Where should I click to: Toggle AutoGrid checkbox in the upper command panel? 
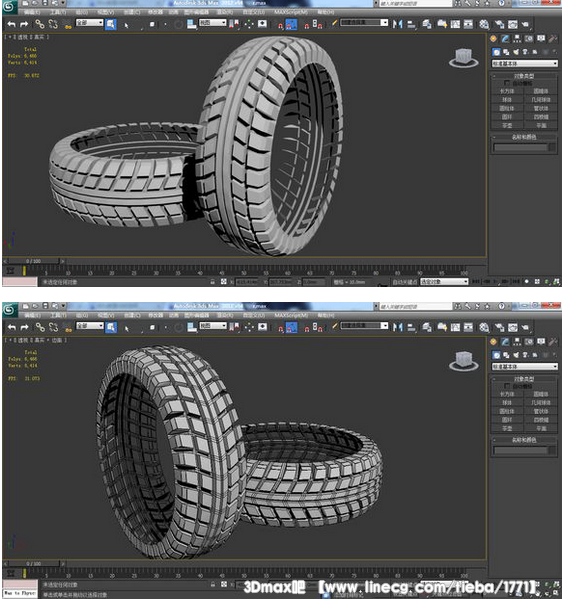[507, 83]
